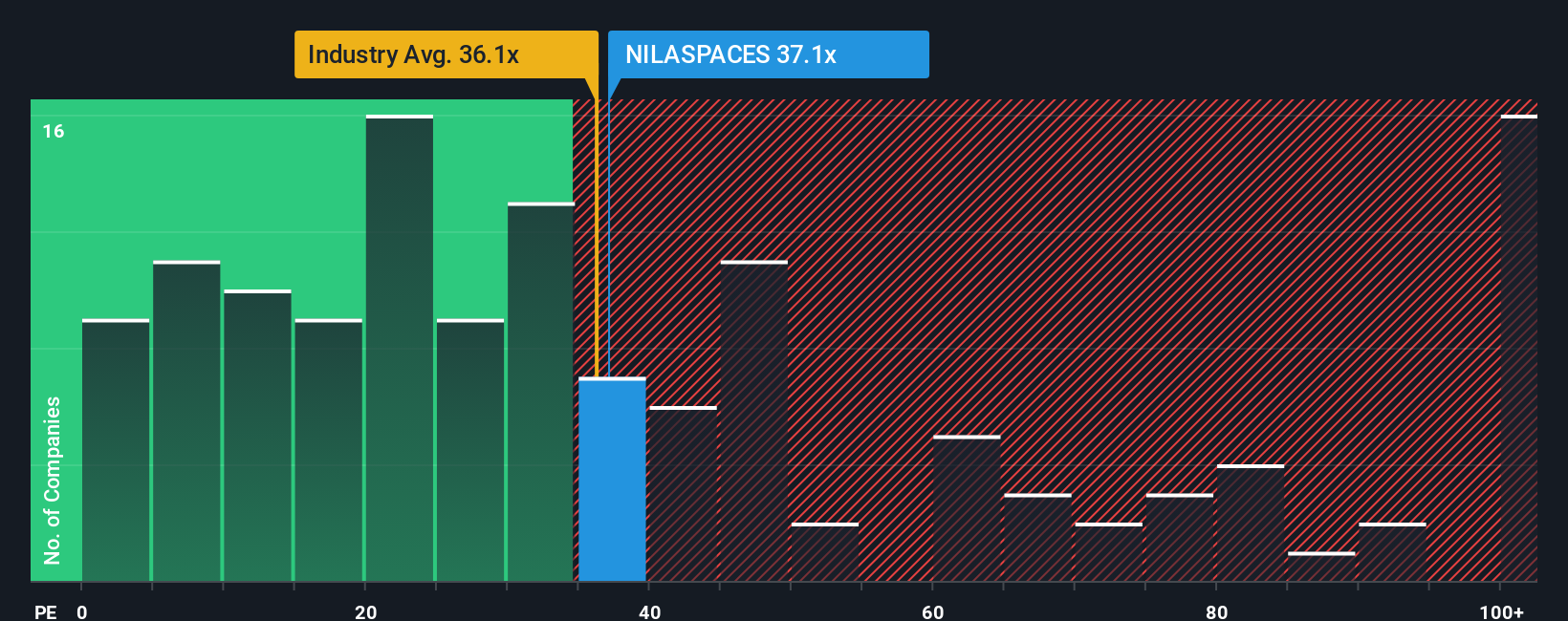The width and height of the screenshot is (1568, 621).
Task: Click the hatched bar at PE 40-45
Action: 683,494
